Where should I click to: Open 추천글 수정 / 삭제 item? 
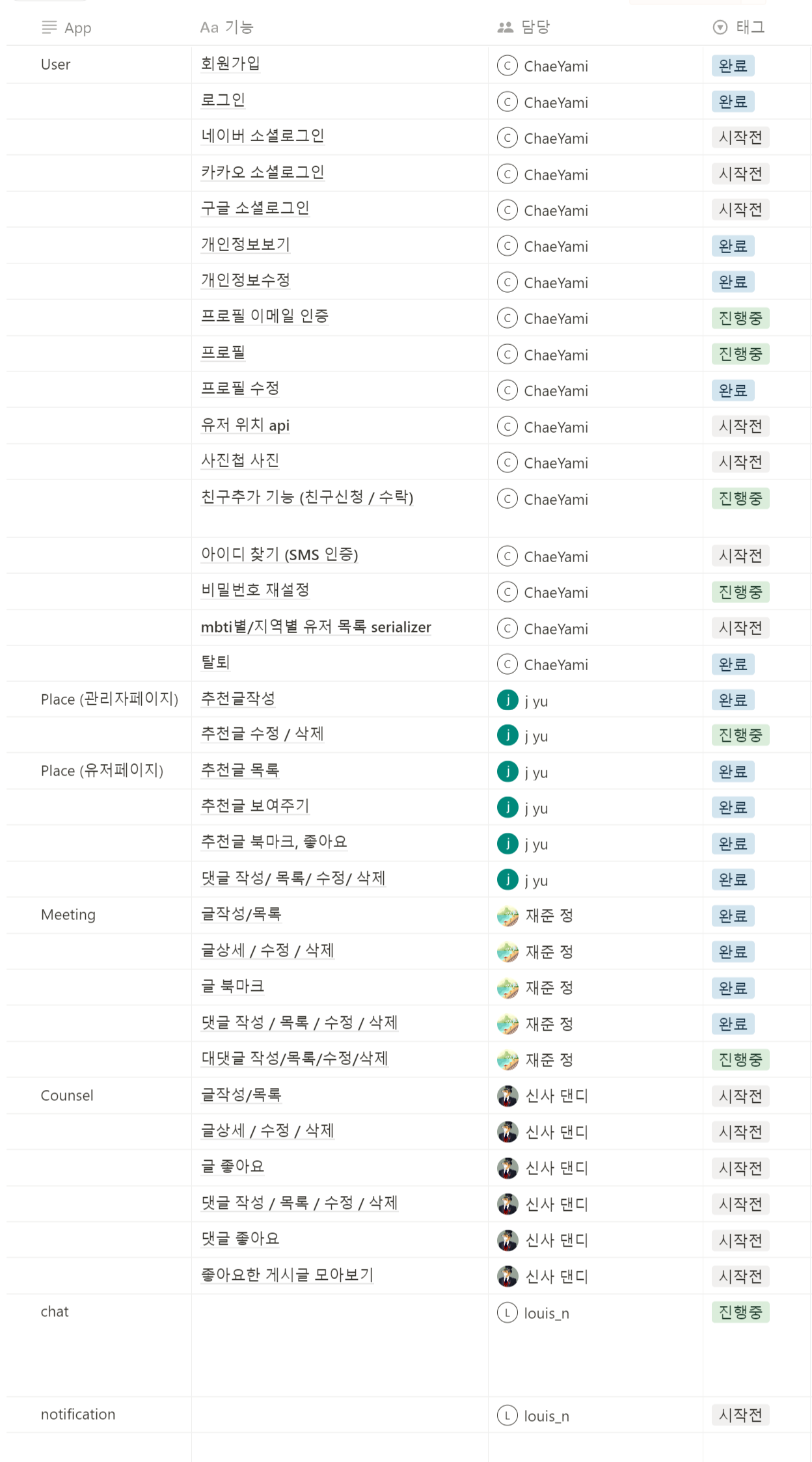click(262, 734)
